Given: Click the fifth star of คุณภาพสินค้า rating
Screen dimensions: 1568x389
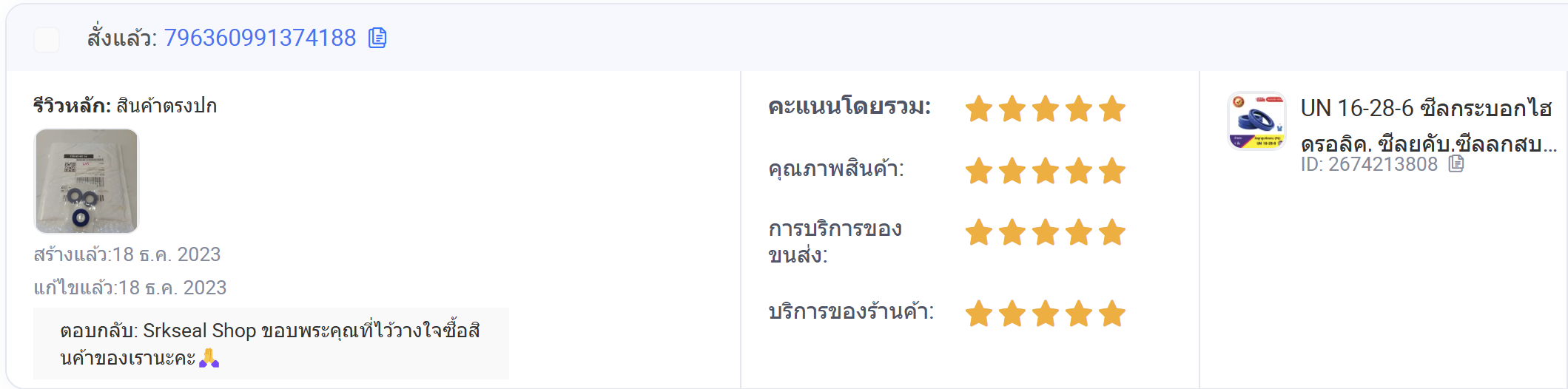Looking at the screenshot, I should click(1111, 172).
